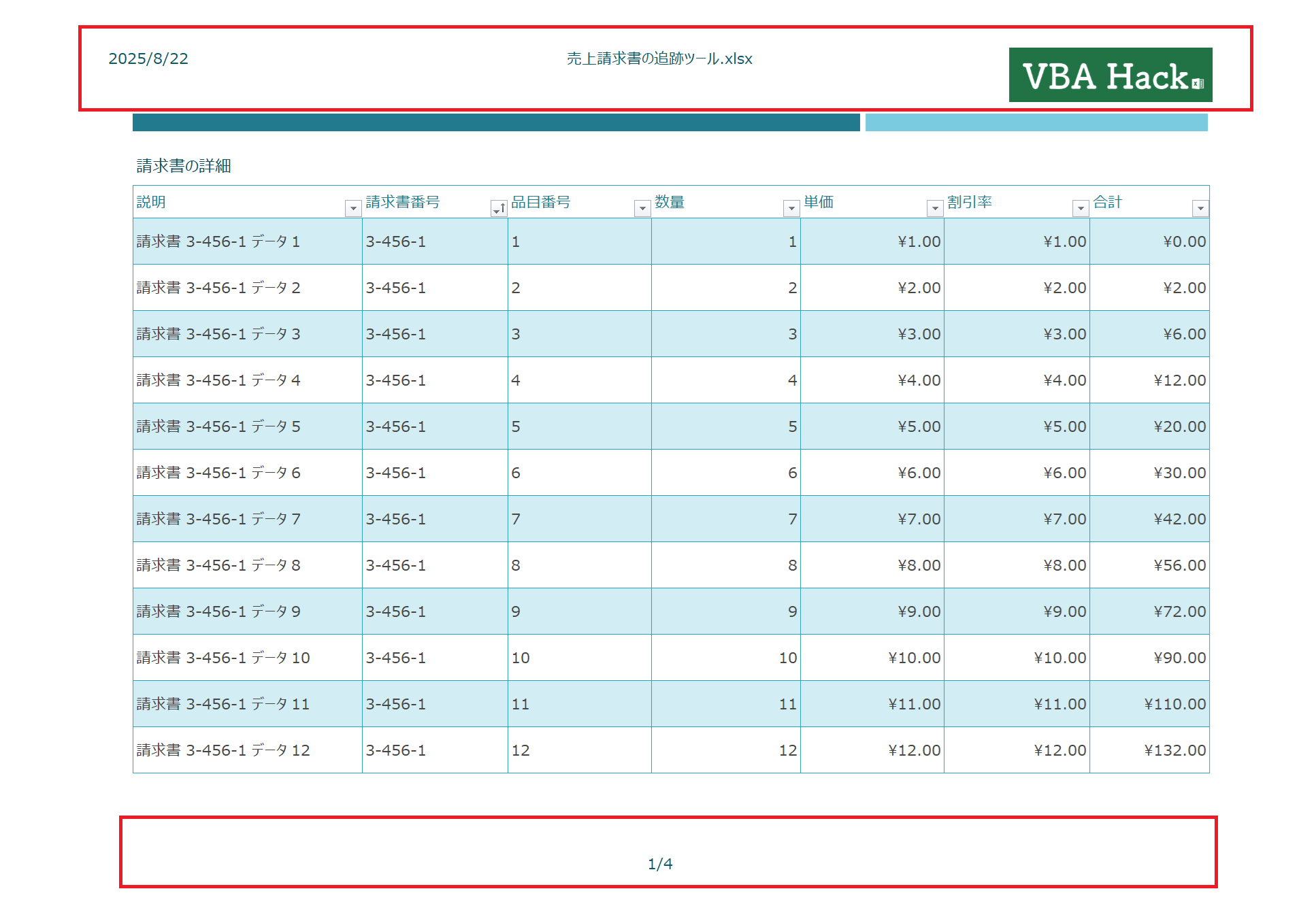
Task: Click 単価 cell in データ 1 row
Action: (872, 241)
